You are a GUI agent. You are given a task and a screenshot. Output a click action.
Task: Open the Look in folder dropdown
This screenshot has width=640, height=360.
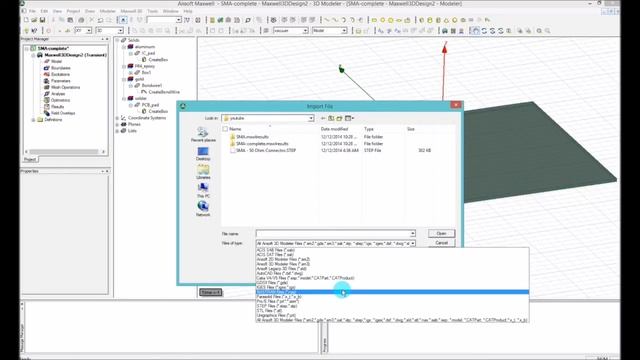tap(311, 118)
